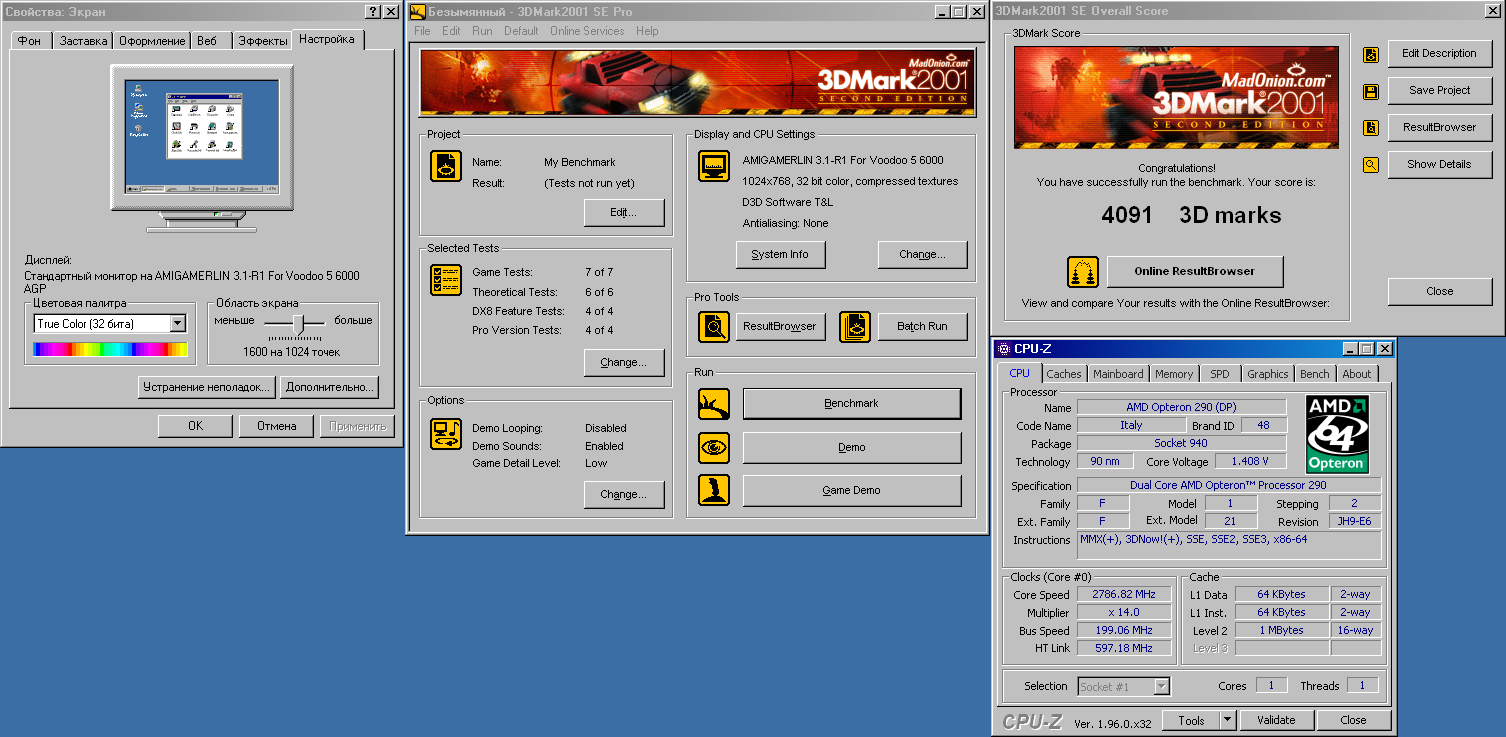Click the Benchmark run icon
Viewport: 1506px width, 737px height.
[714, 404]
